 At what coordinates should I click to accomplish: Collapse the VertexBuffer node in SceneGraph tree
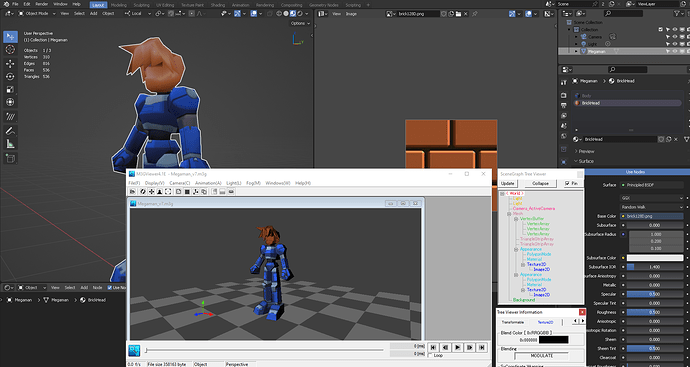click(x=516, y=219)
